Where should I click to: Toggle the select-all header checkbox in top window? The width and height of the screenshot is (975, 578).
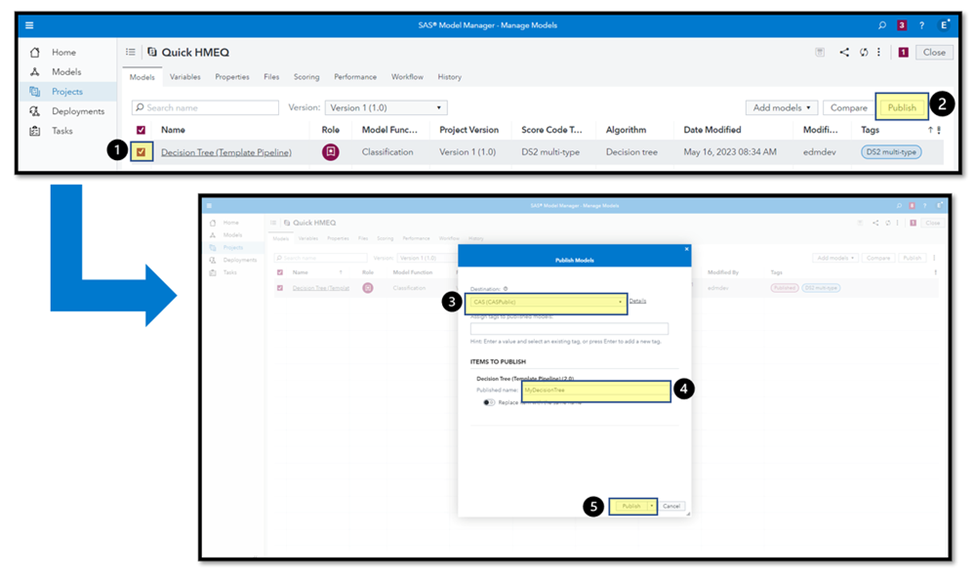click(141, 130)
